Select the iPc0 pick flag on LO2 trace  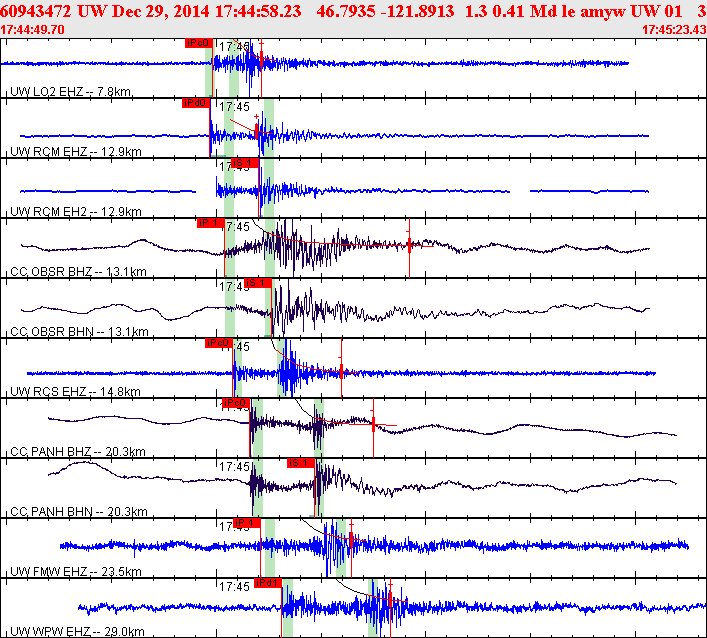click(x=198, y=43)
